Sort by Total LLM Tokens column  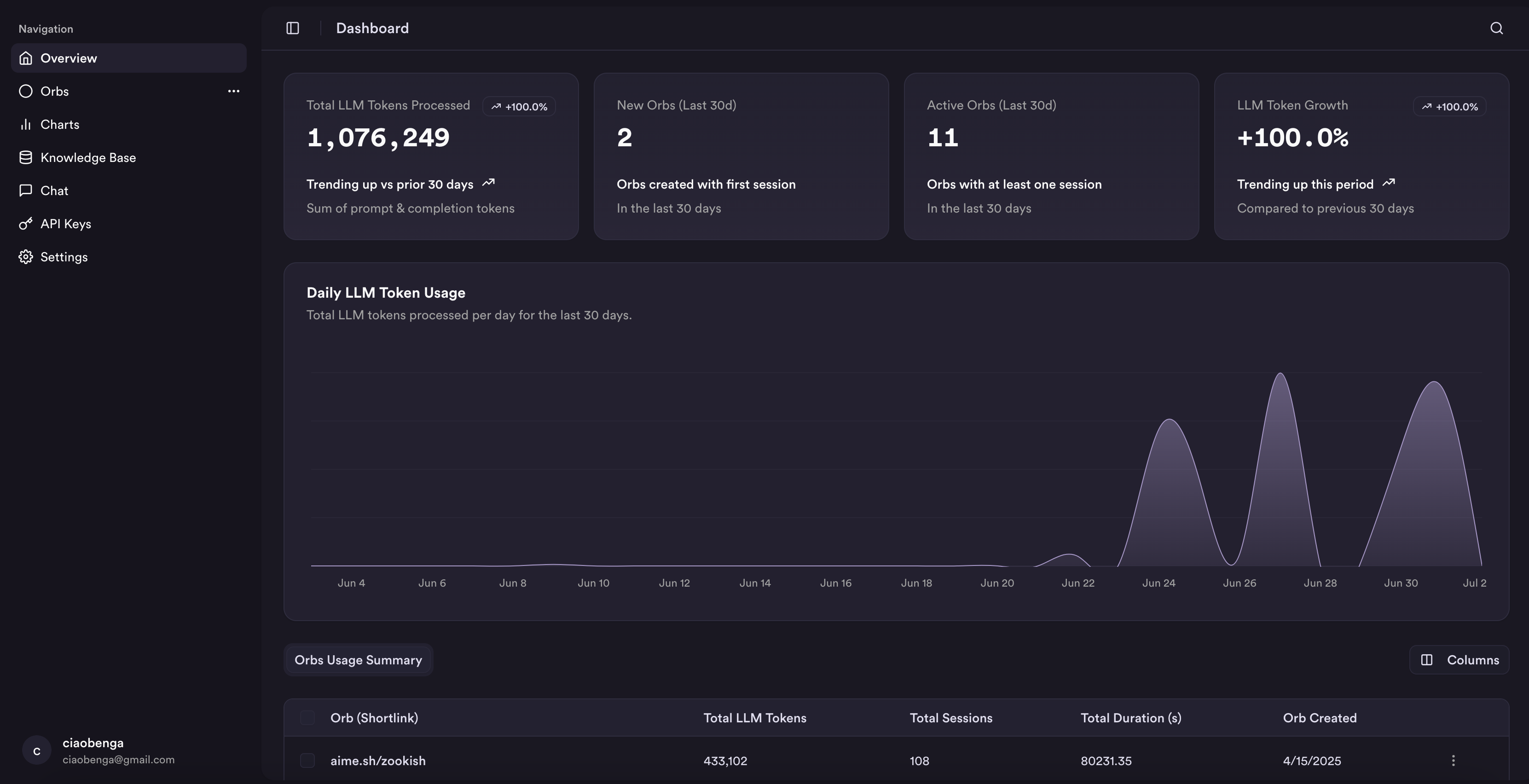pos(754,718)
